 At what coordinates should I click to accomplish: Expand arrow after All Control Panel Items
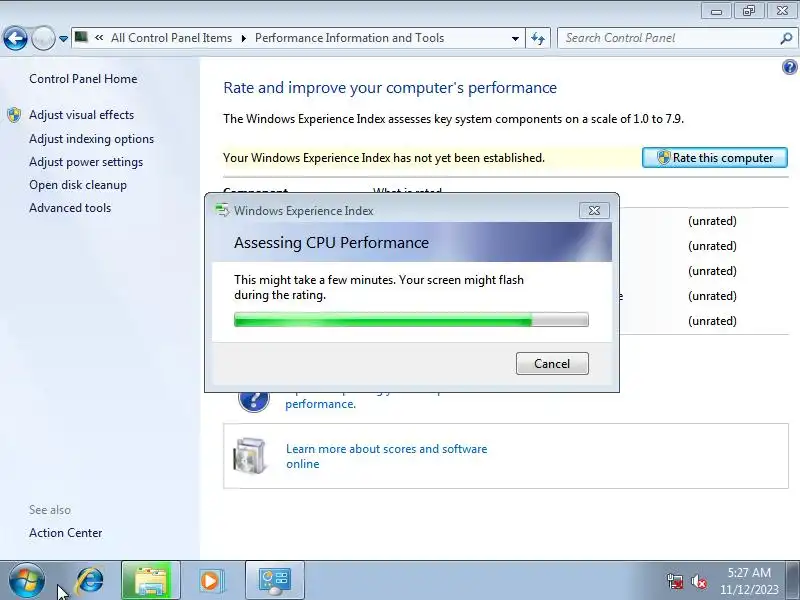point(244,38)
